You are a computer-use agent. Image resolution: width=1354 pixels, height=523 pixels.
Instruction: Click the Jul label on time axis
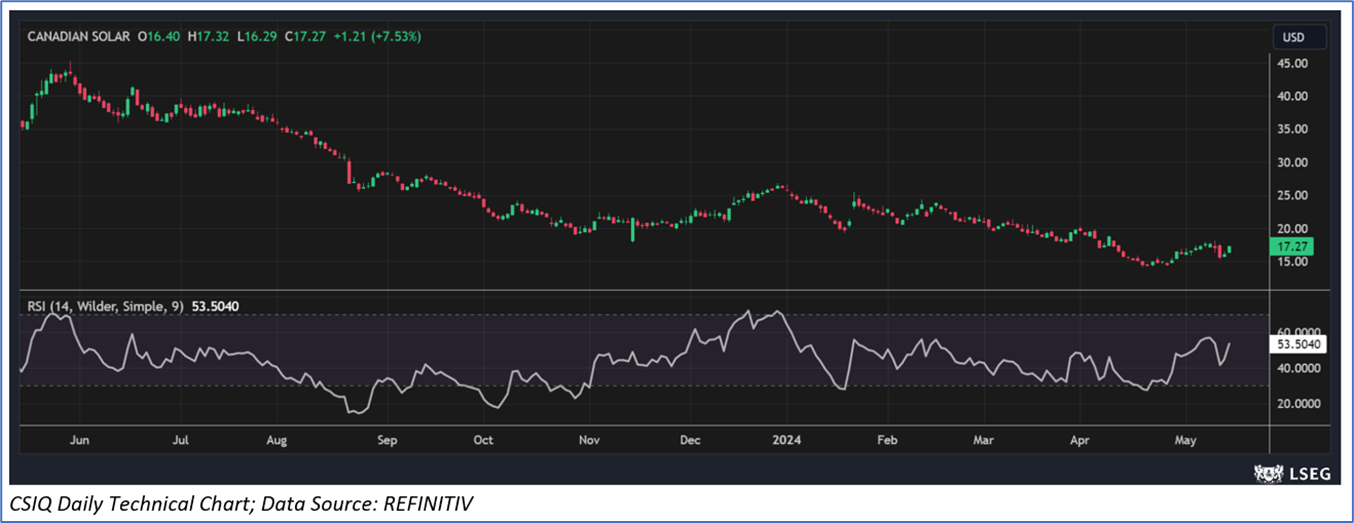click(x=180, y=439)
